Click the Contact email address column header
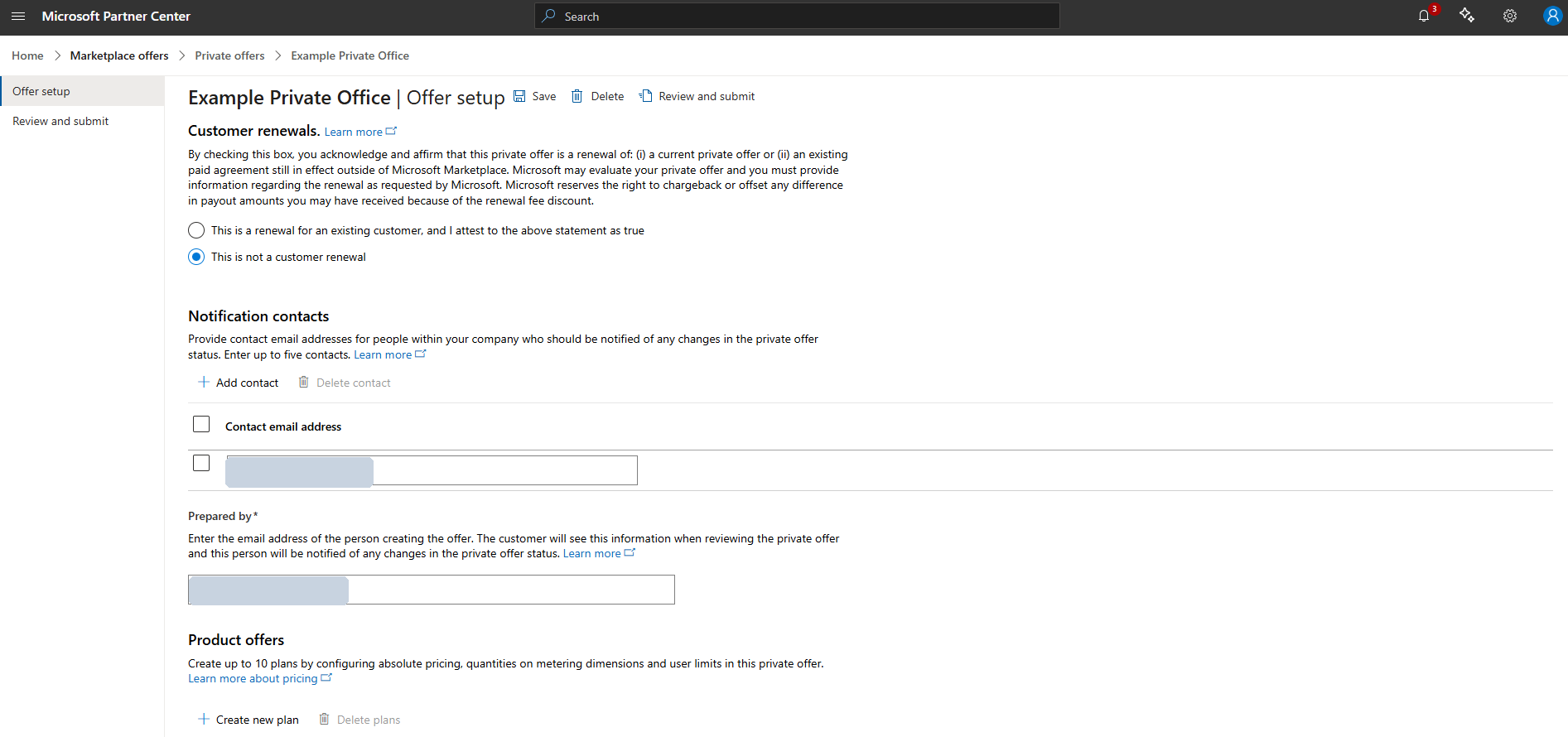The width and height of the screenshot is (1568, 737). [283, 426]
